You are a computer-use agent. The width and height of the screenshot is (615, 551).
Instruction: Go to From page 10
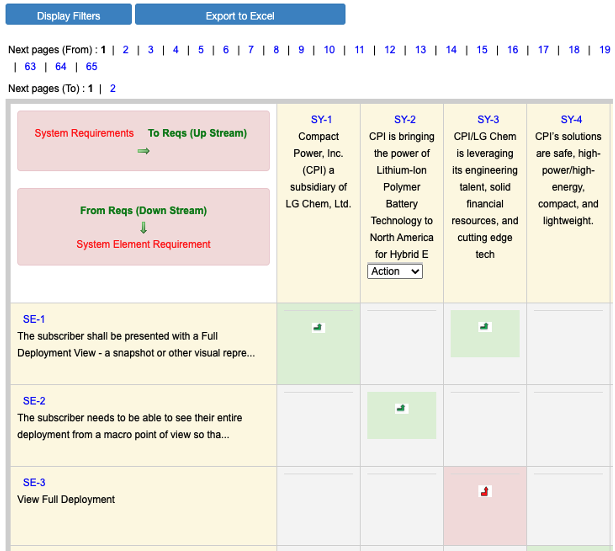pyautogui.click(x=329, y=50)
